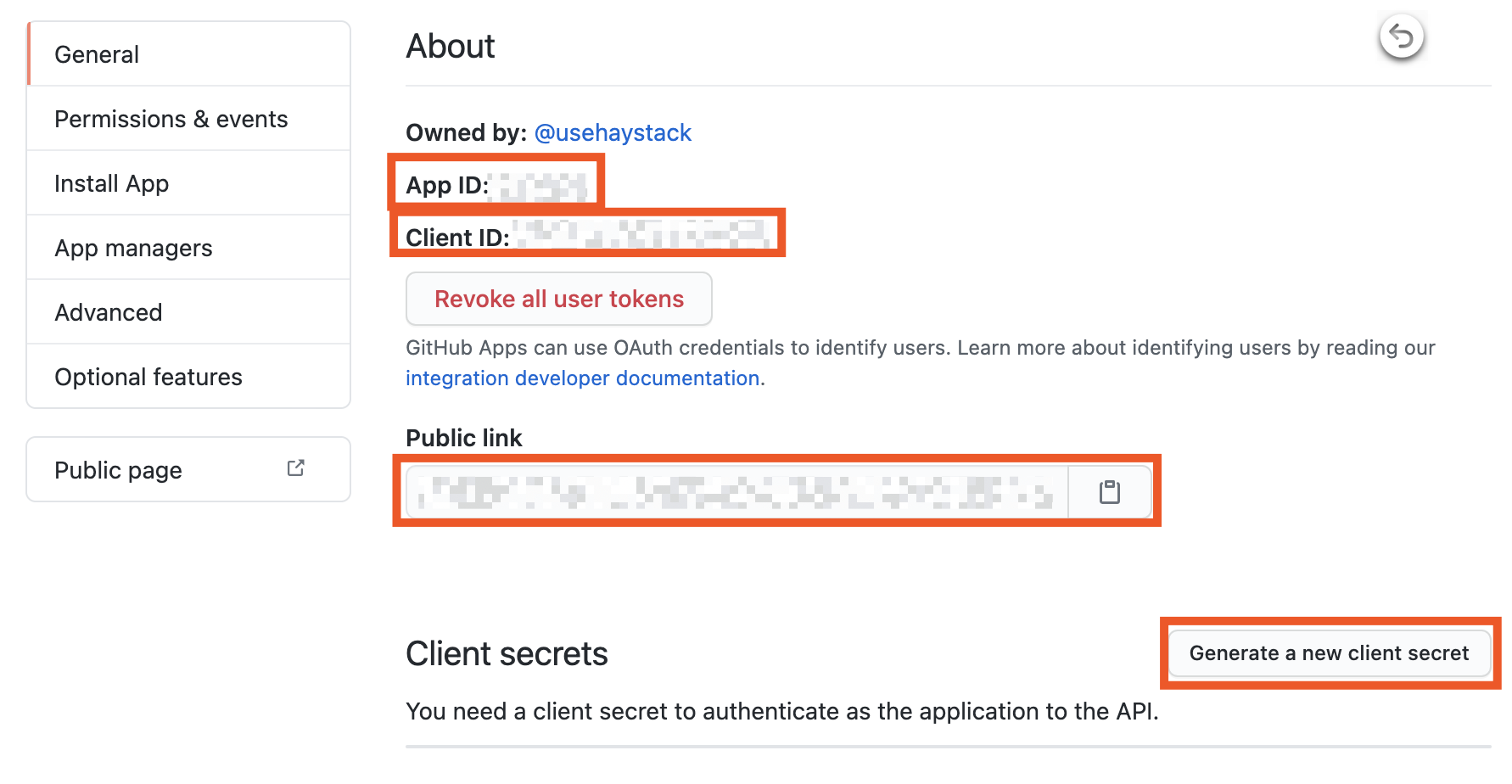Open Optional features in the sidebar
The image size is (1512, 784).
click(x=148, y=377)
